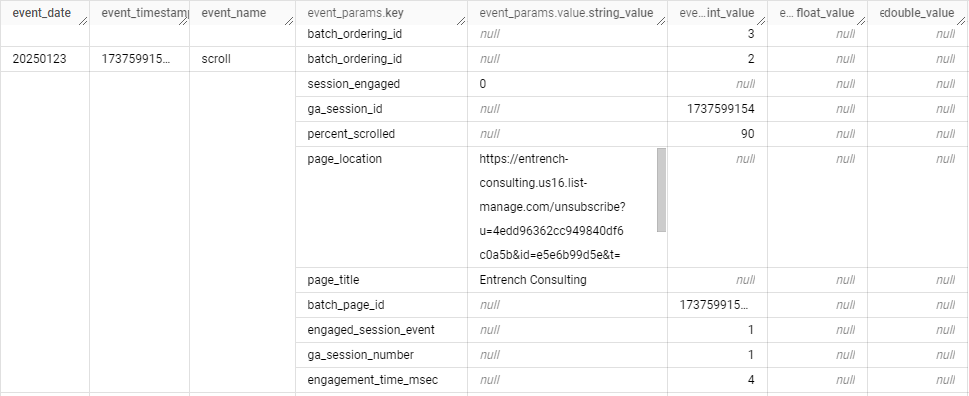Click the float_value column resize handle

(x=861, y=21)
